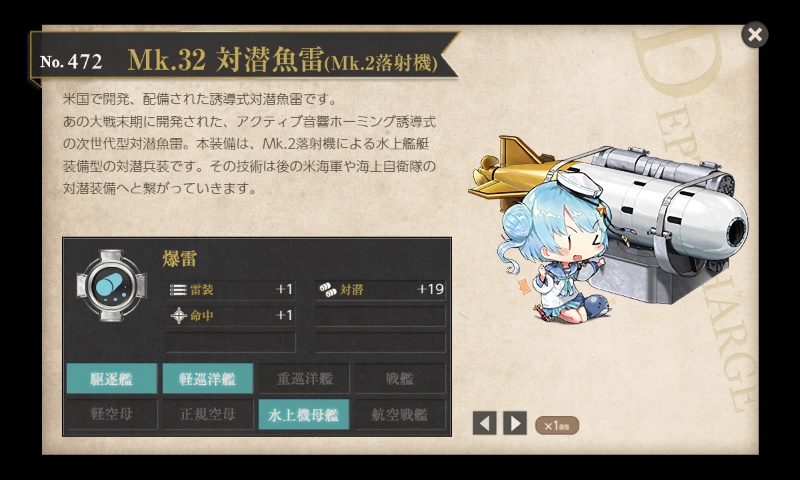Click the depth charge equipment type icon

[111, 285]
